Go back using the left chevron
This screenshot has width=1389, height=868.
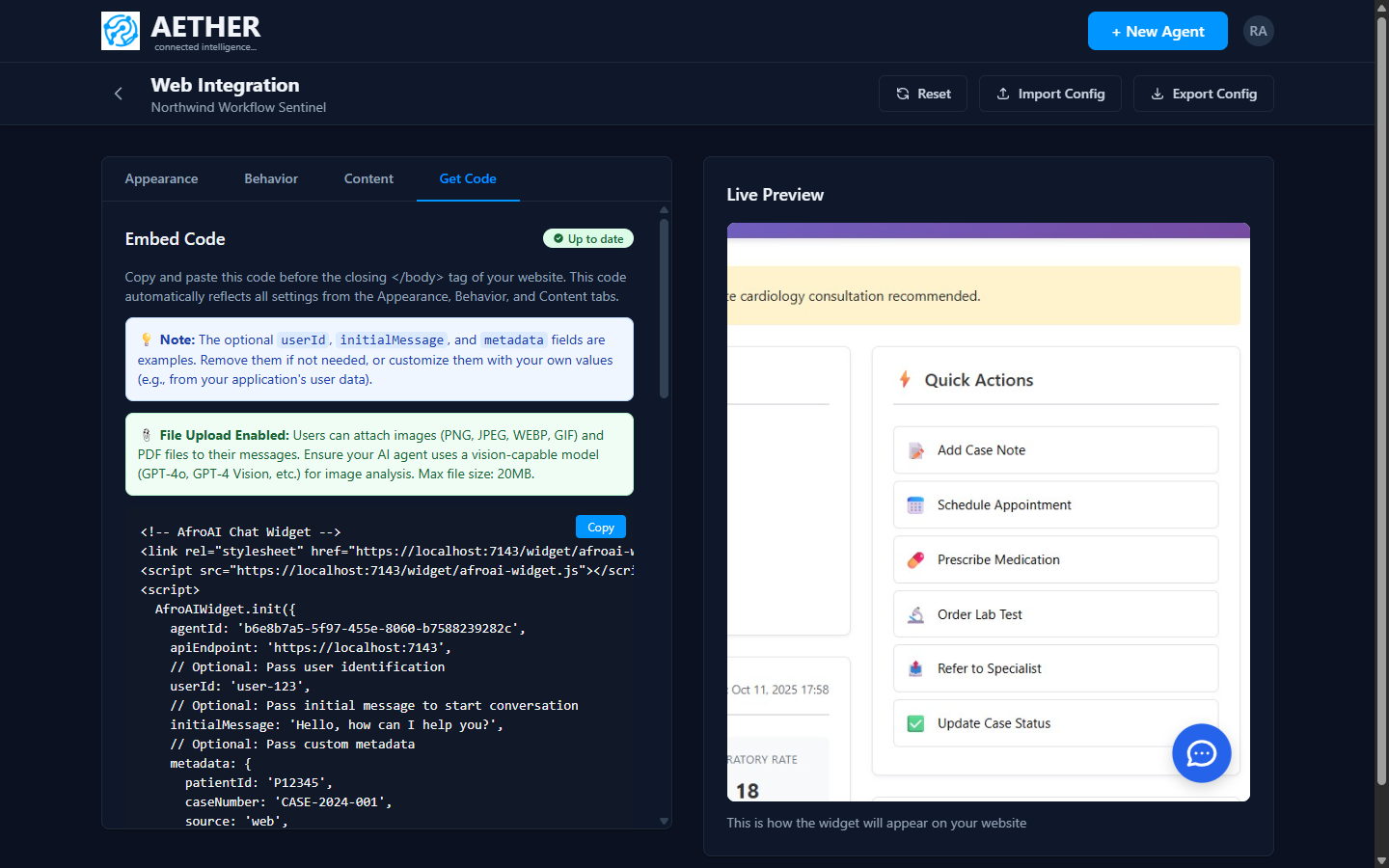coord(119,94)
